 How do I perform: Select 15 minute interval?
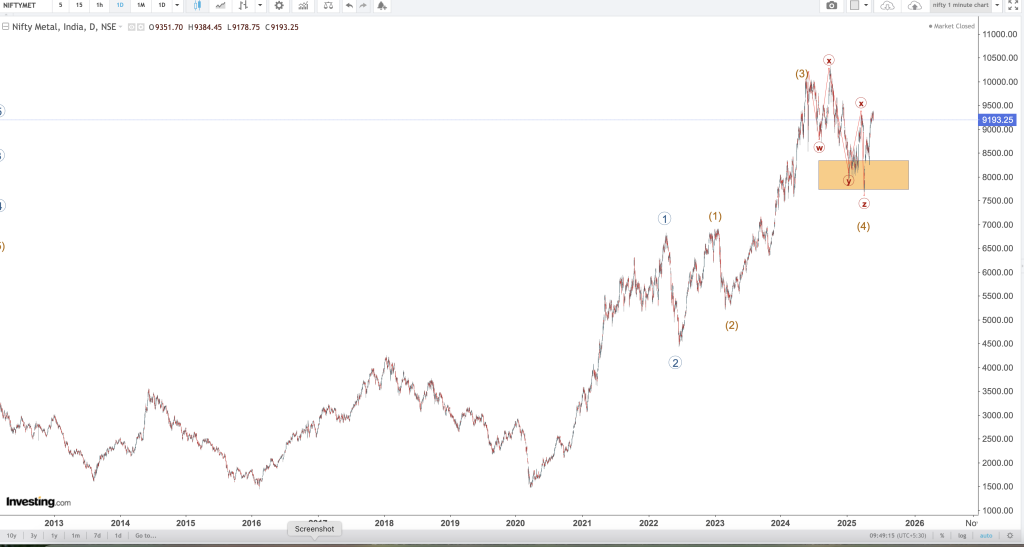coord(79,5)
